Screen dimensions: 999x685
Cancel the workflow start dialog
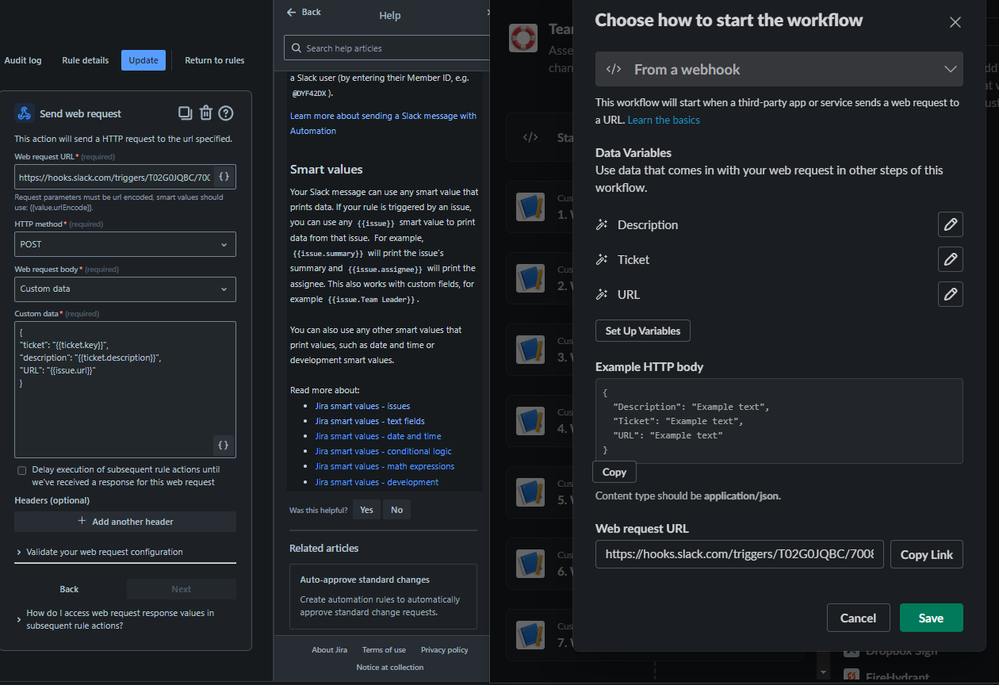coord(858,617)
